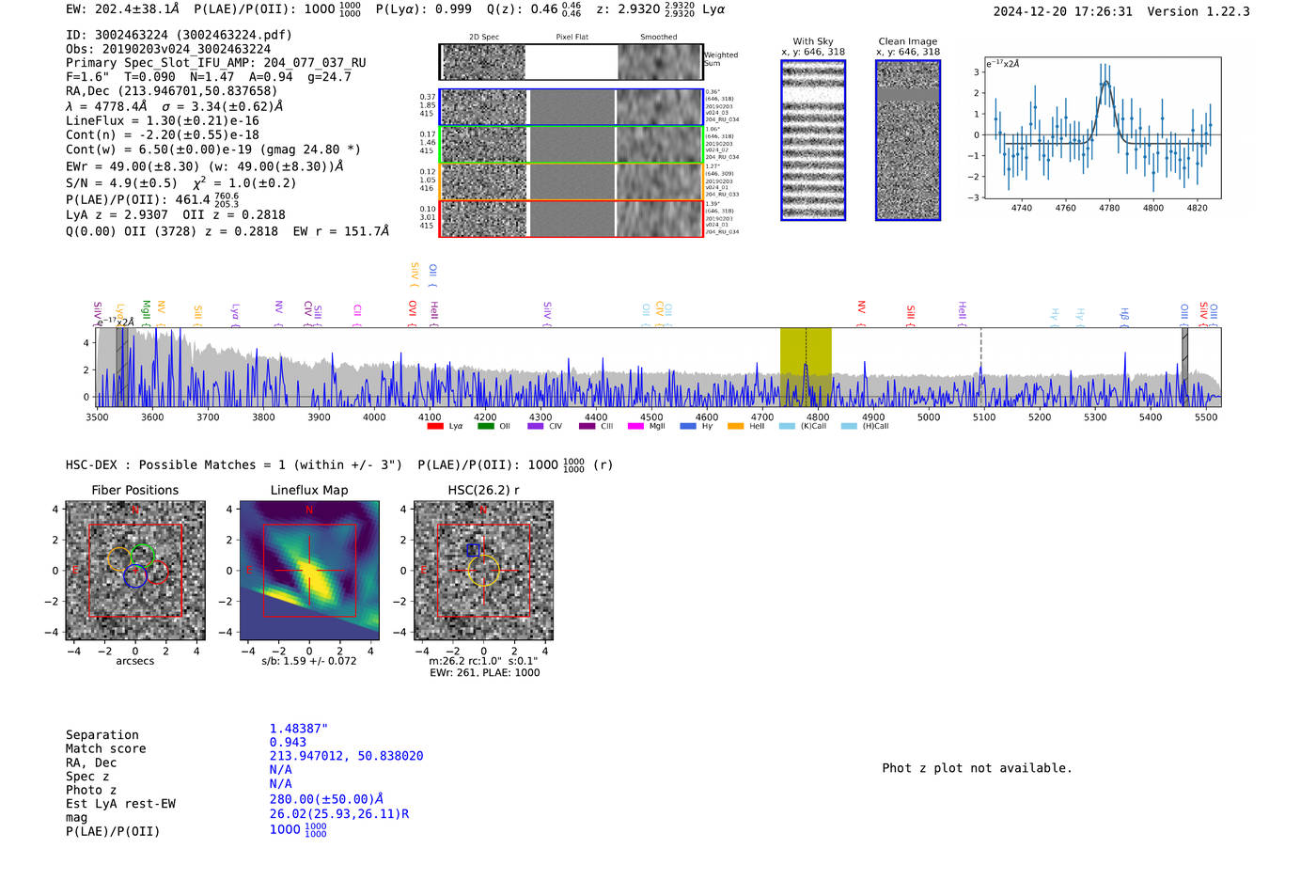The width and height of the screenshot is (1316, 896).
Task: Open the With Sky cutout image
Action: pos(813,140)
